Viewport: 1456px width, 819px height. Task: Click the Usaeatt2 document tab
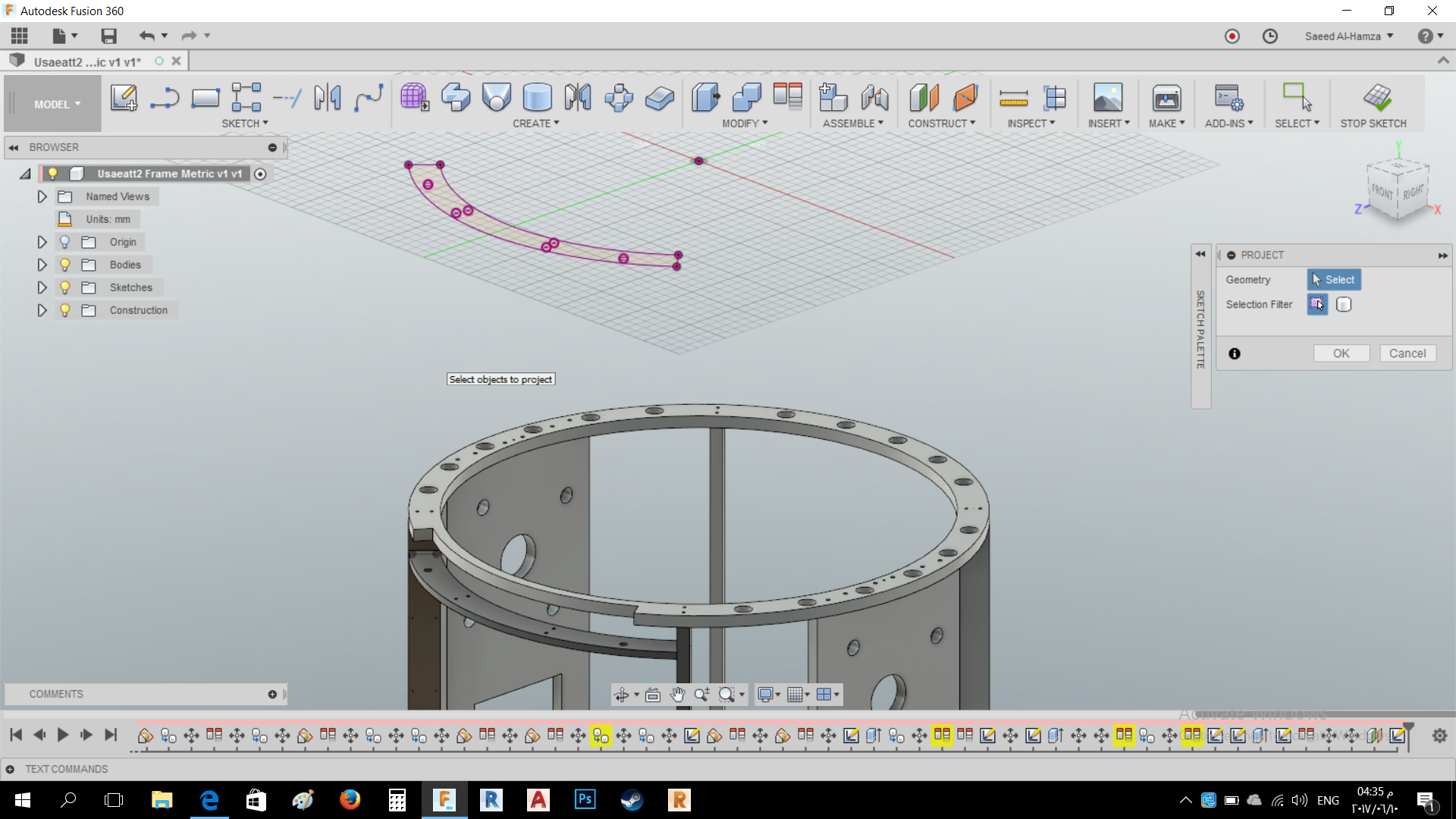coord(87,61)
